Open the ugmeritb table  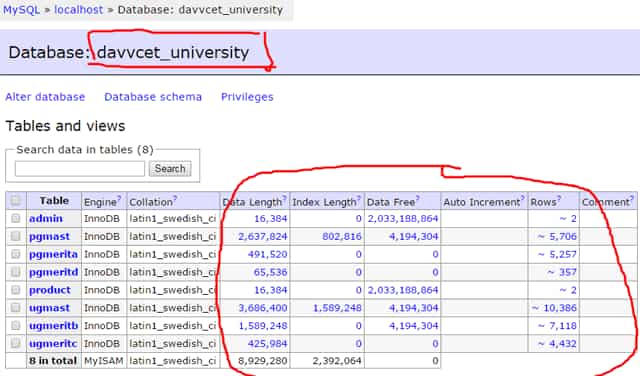pos(53,326)
